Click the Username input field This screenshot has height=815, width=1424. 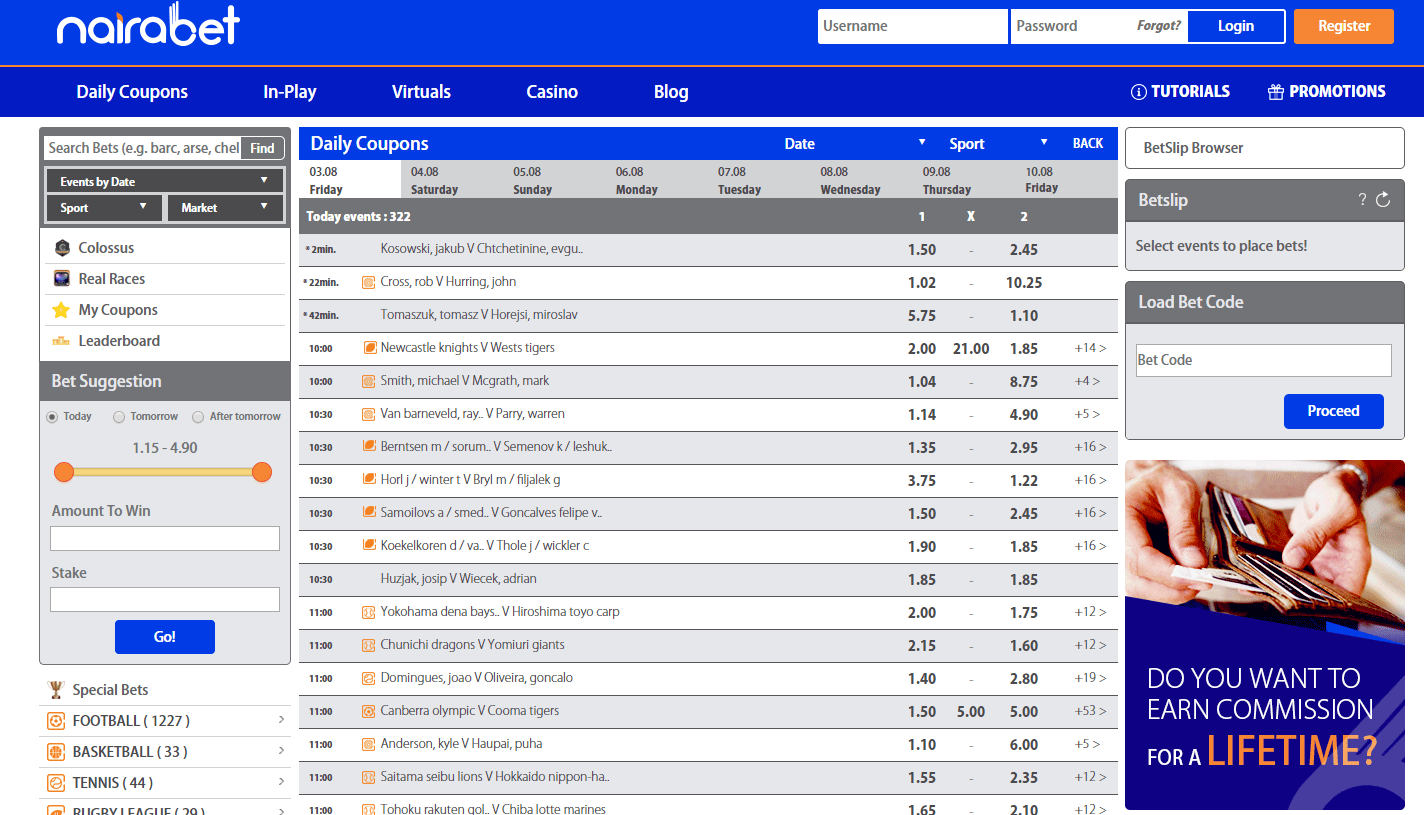(912, 26)
